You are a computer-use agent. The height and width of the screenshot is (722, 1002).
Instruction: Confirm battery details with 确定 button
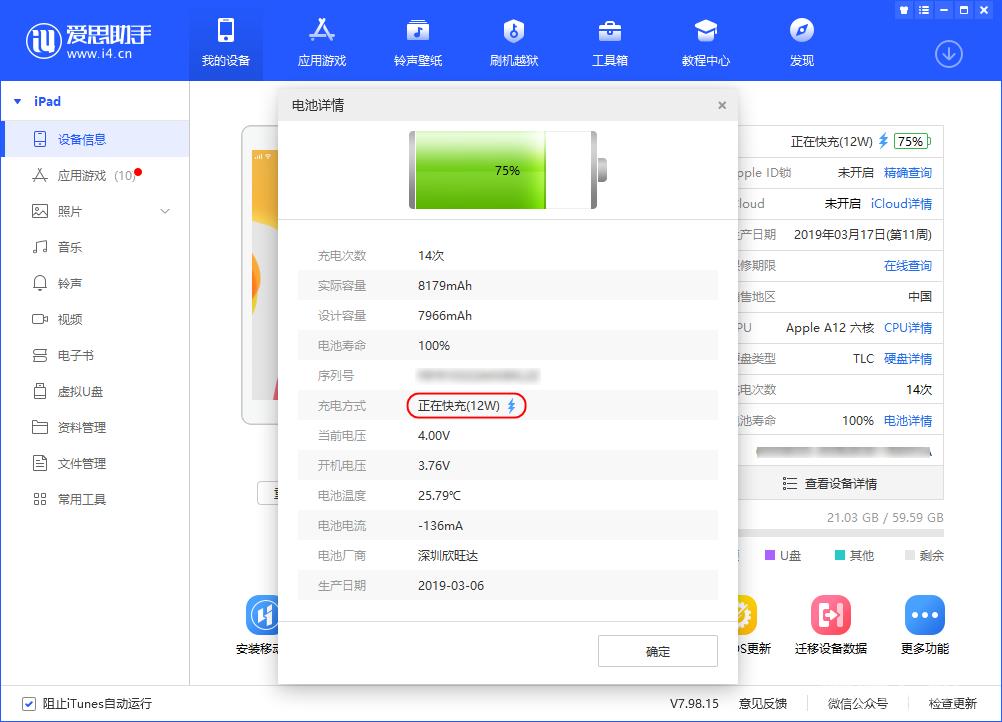click(x=657, y=650)
